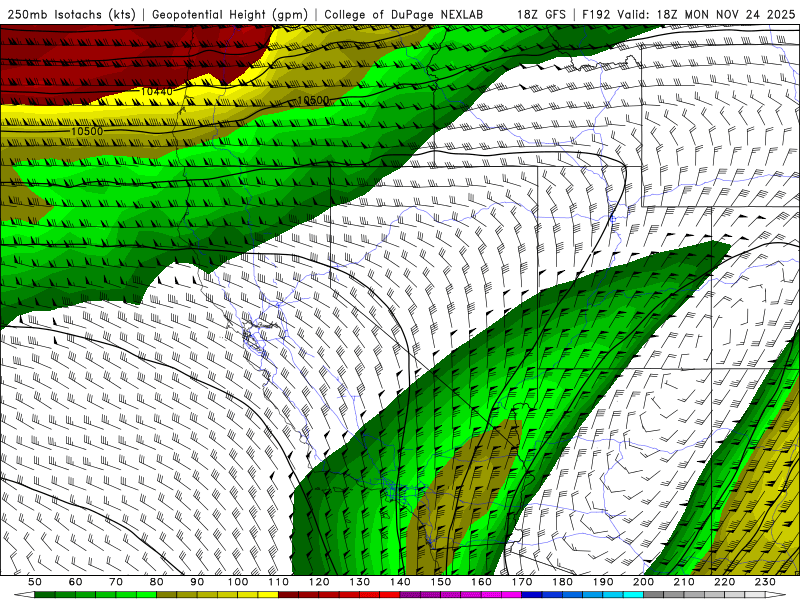Click 'College of DuPage NEXLAB' header text
Image resolution: width=800 pixels, height=600 pixels.
[404, 15]
